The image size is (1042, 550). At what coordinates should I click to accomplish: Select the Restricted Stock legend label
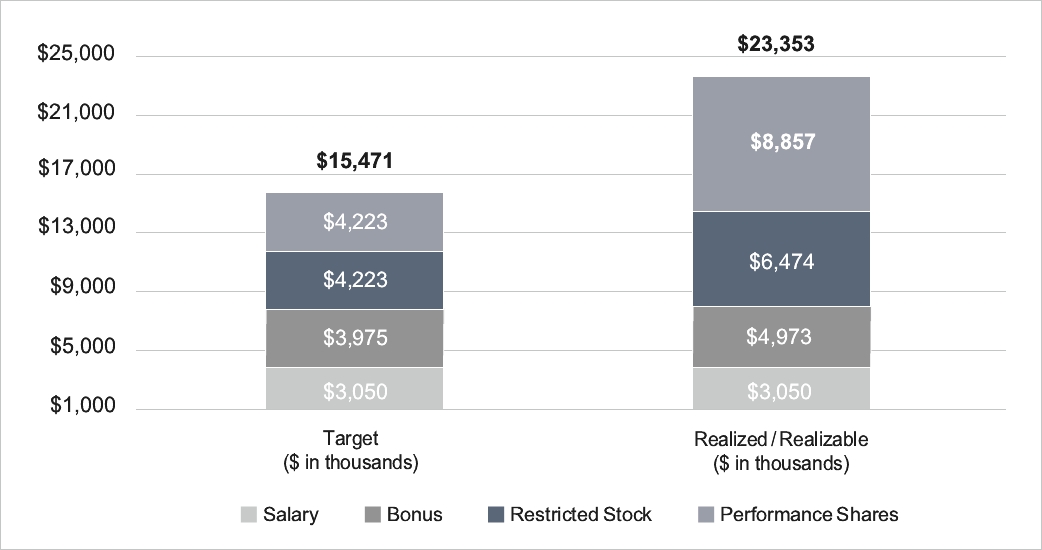pos(580,515)
